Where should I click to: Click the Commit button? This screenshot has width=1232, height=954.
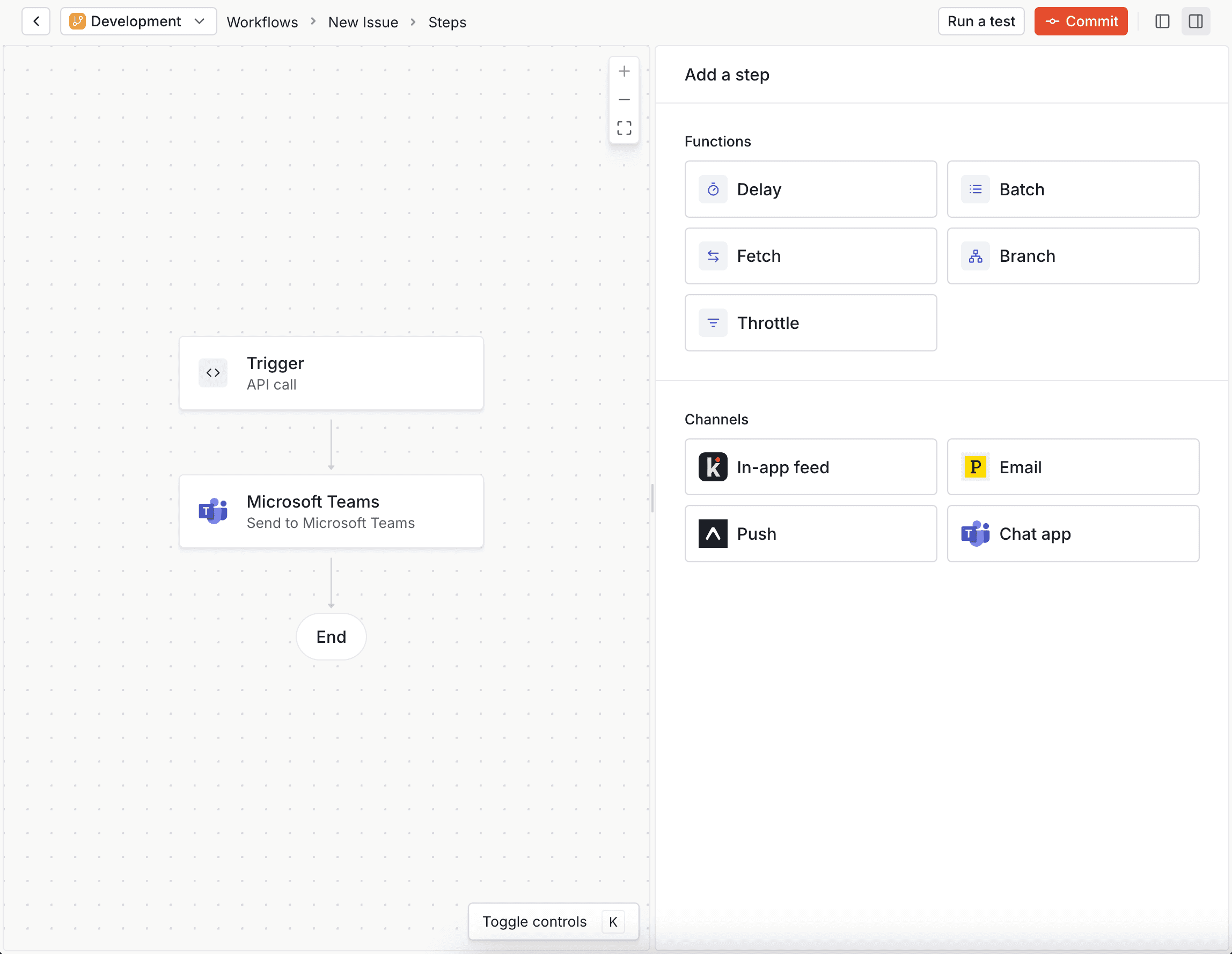(x=1083, y=21)
